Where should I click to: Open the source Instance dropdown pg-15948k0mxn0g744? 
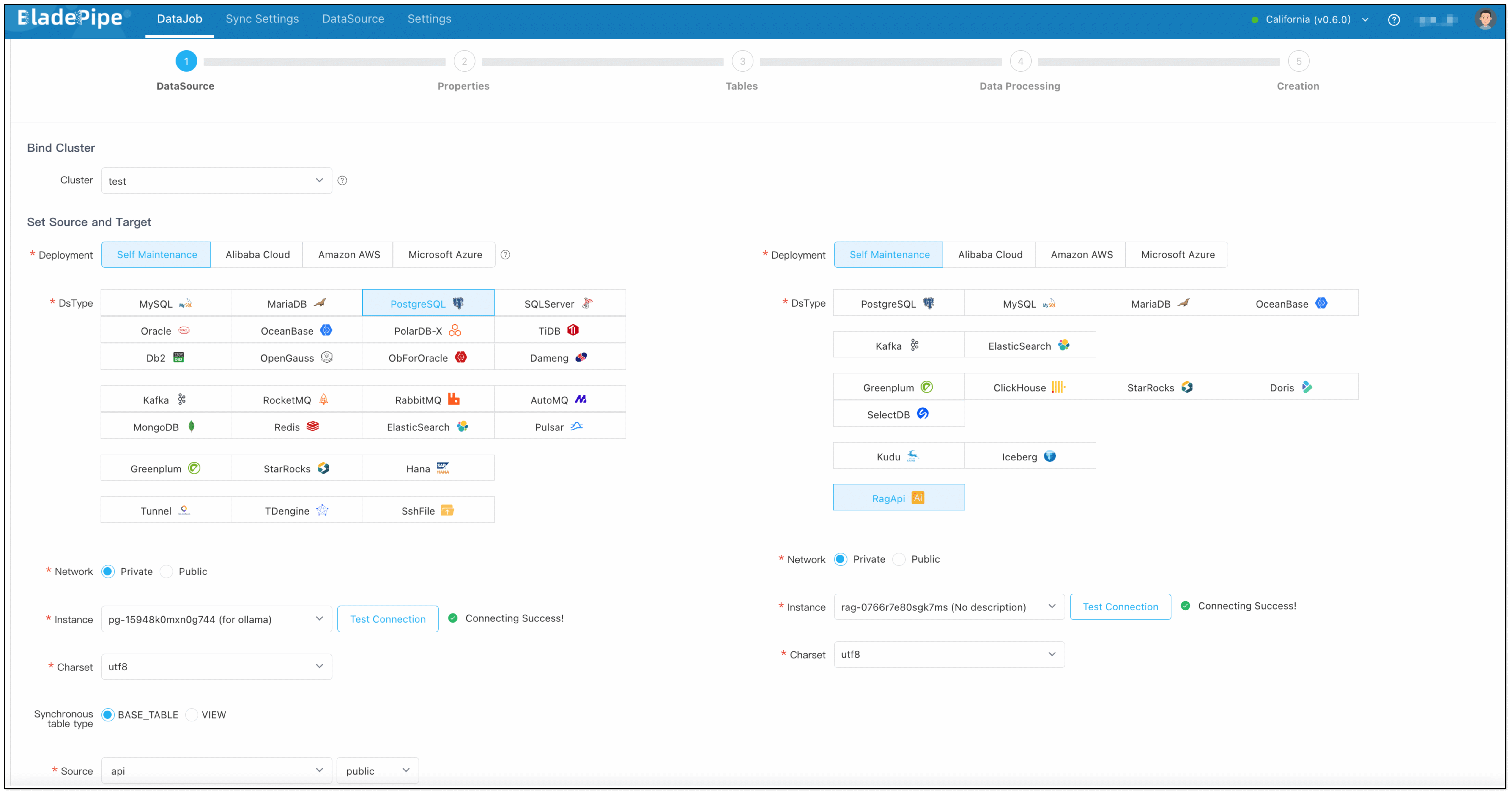tap(216, 619)
